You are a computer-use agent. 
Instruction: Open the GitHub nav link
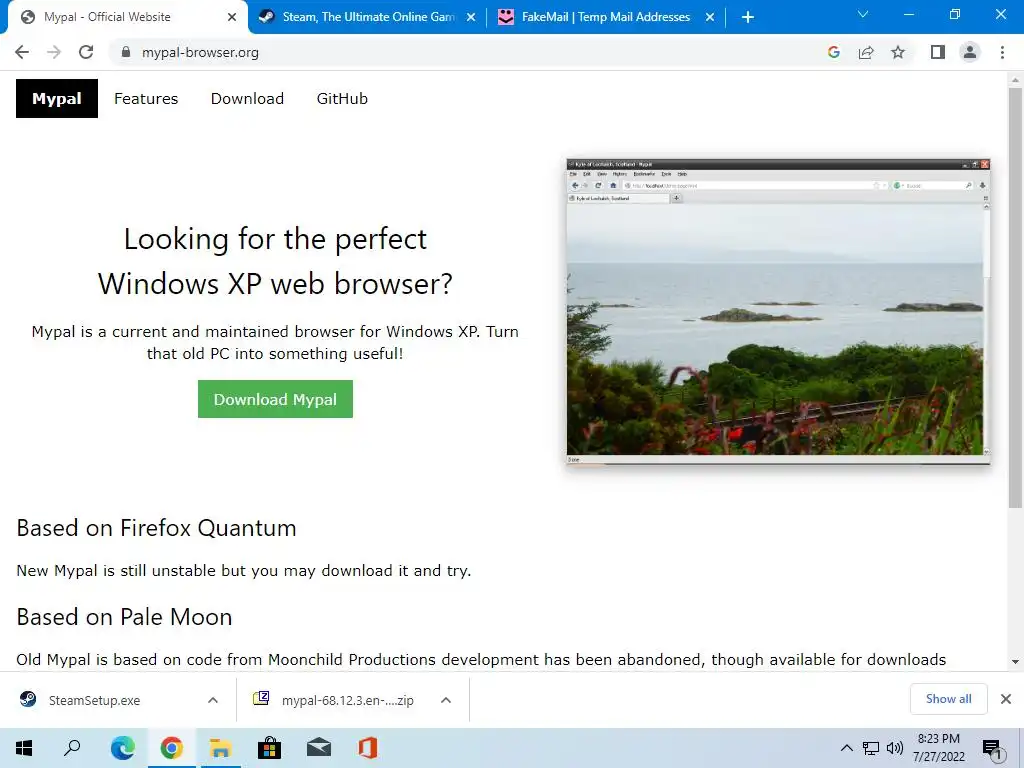click(342, 99)
